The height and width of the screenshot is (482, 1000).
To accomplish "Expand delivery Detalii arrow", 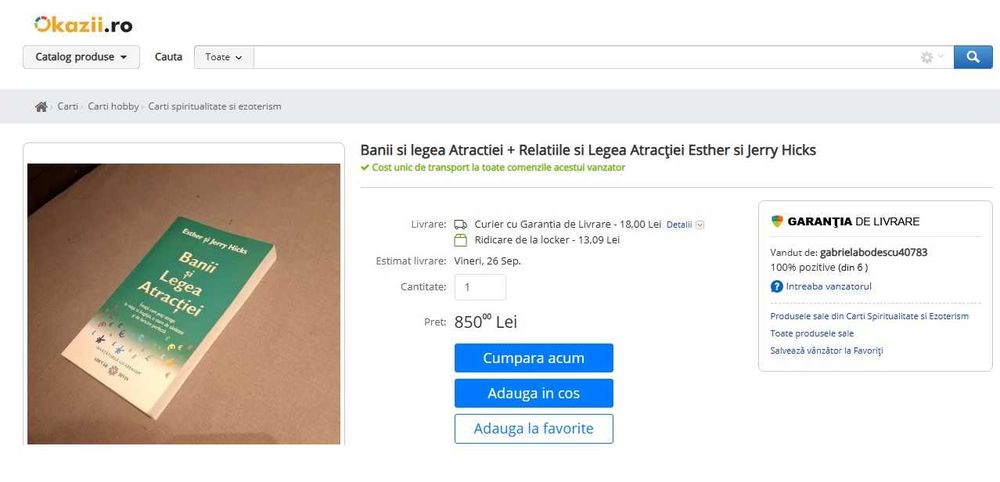I will pos(700,224).
